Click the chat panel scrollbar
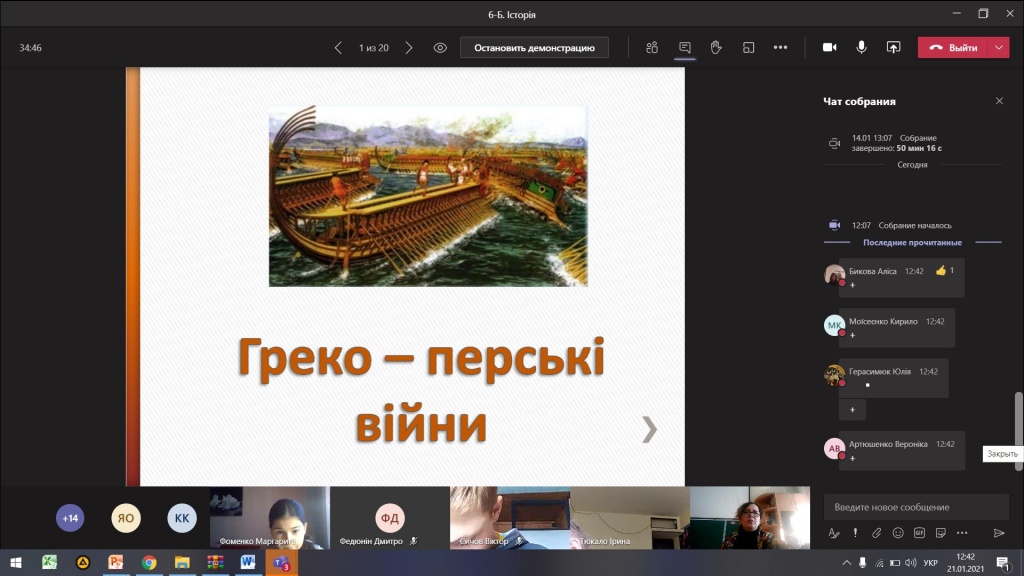Image resolution: width=1024 pixels, height=576 pixels. (1019, 430)
